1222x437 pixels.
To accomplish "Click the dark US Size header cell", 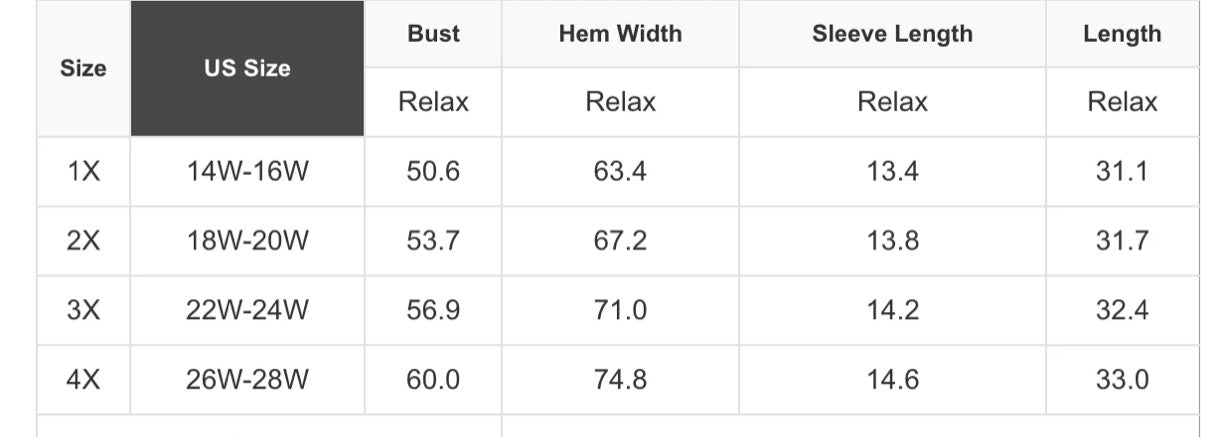I will click(x=247, y=69).
